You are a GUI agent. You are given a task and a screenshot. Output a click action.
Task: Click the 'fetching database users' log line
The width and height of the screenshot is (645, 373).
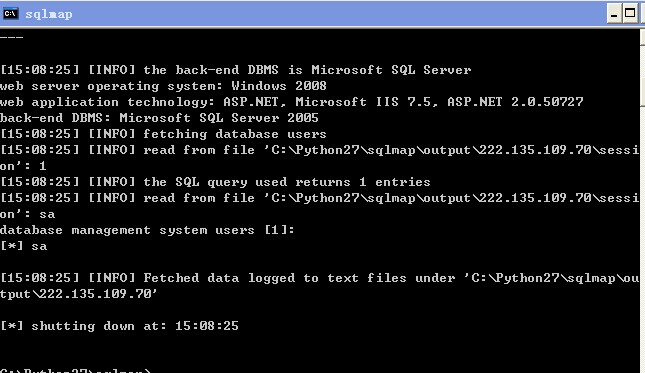click(x=163, y=134)
